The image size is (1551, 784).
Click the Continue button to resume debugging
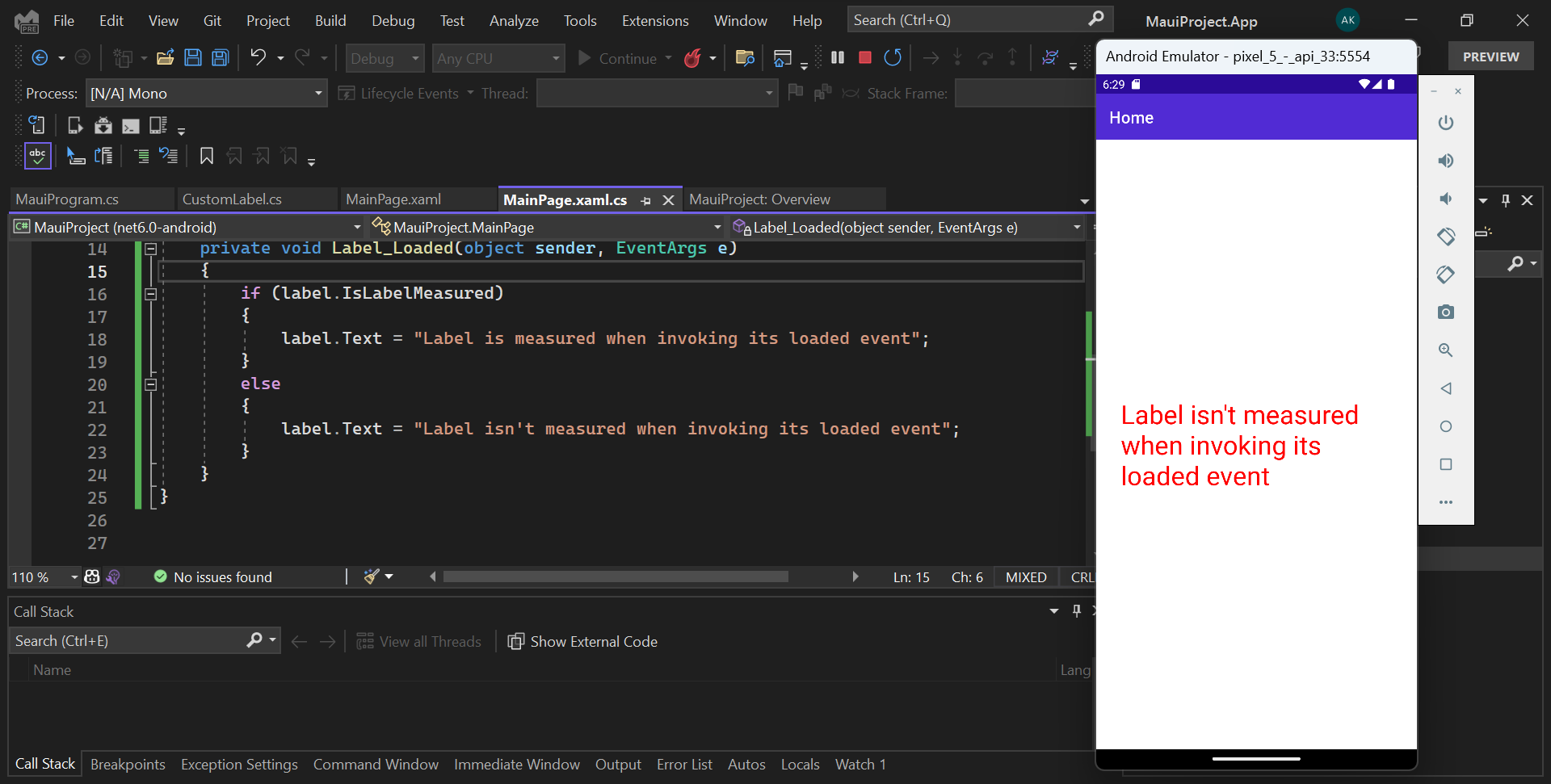pos(620,57)
